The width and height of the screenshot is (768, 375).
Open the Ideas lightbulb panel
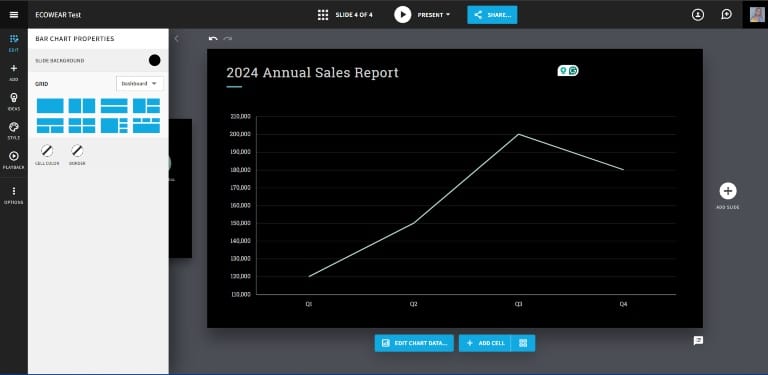coord(14,101)
